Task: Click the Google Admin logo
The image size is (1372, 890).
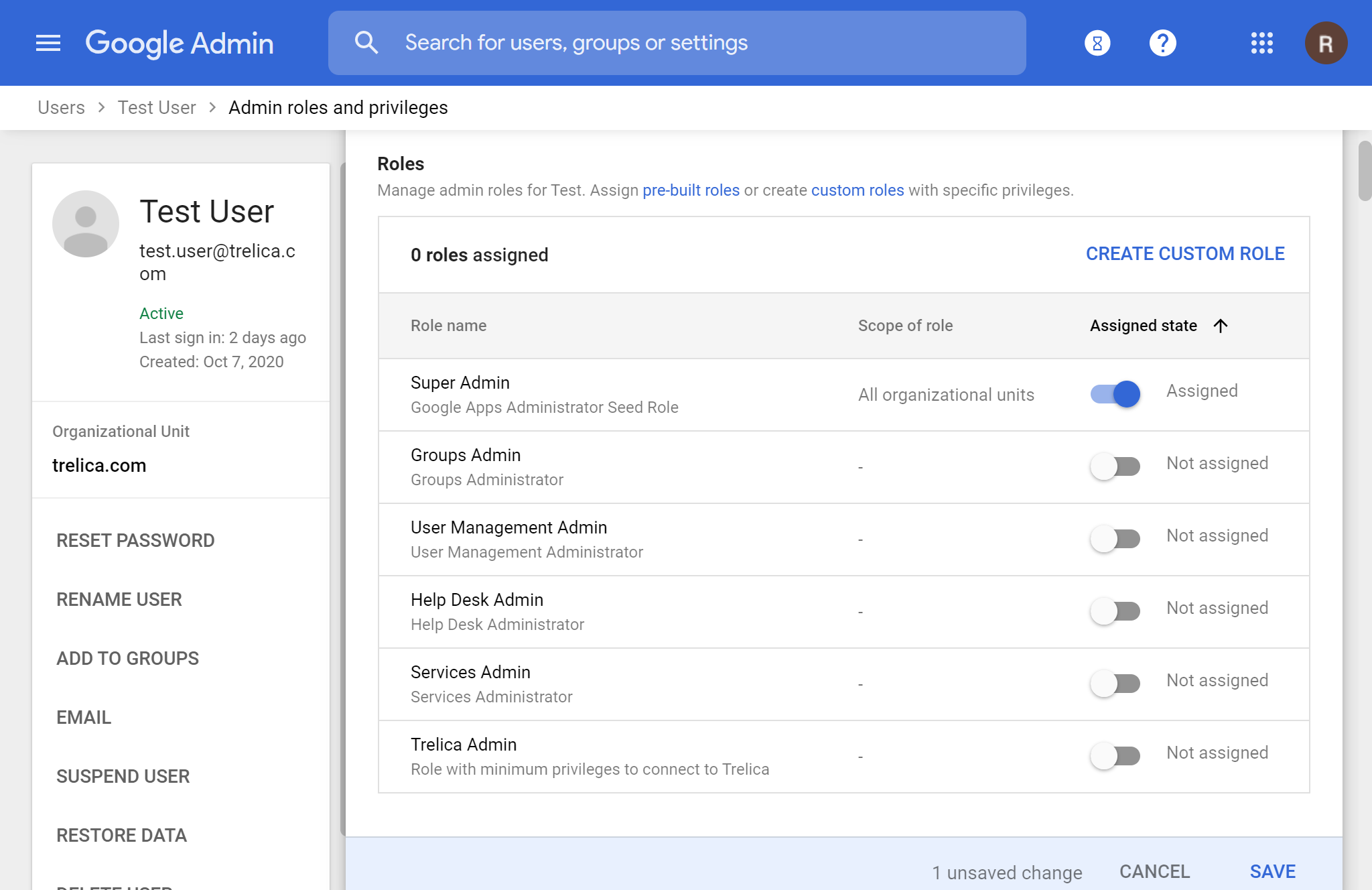Action: point(180,43)
